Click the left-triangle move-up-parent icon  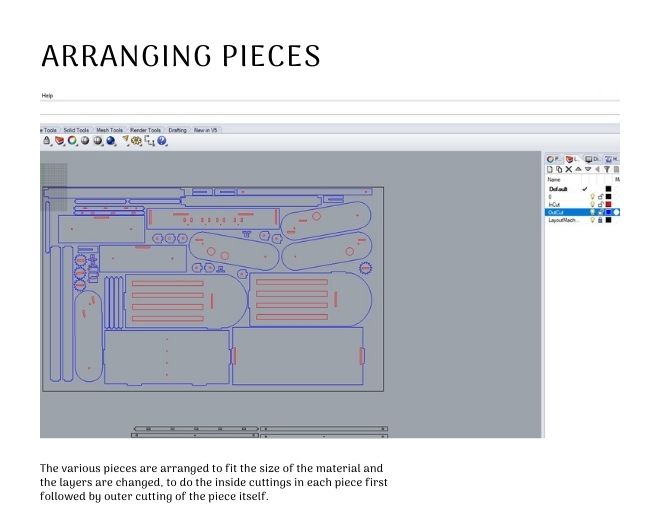[597, 169]
